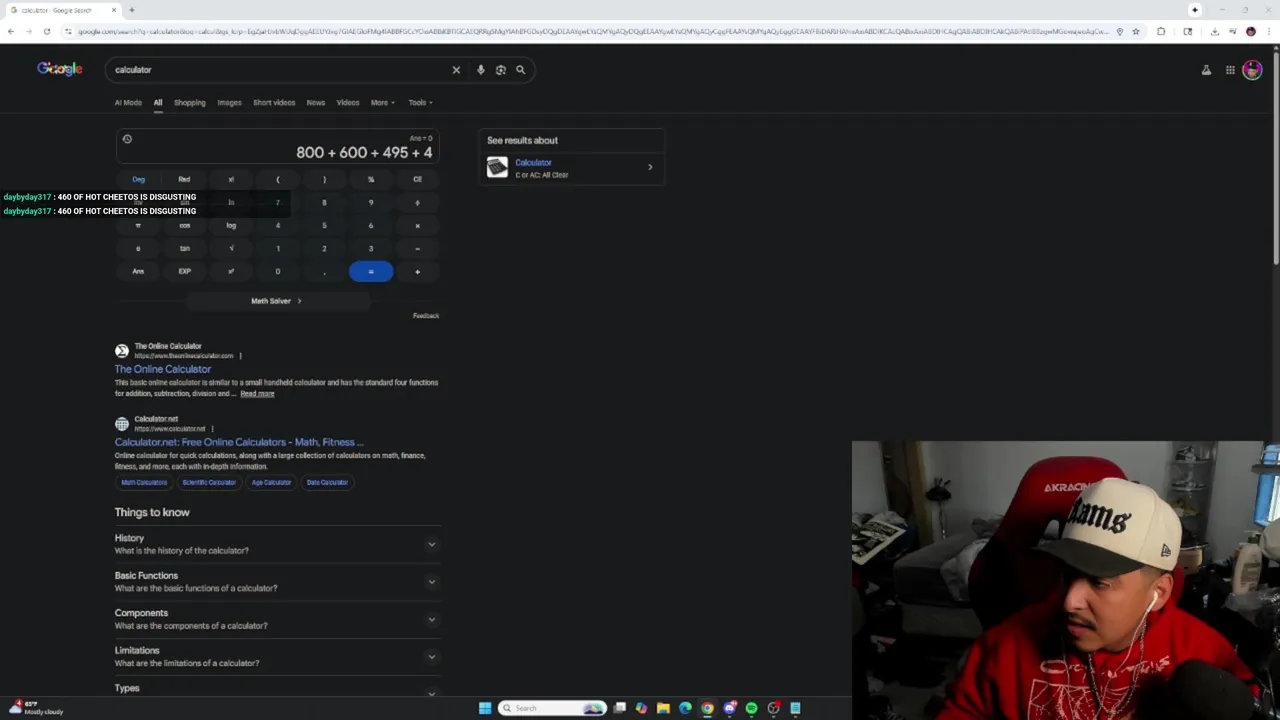Open the Tools dropdown

[x=419, y=102]
